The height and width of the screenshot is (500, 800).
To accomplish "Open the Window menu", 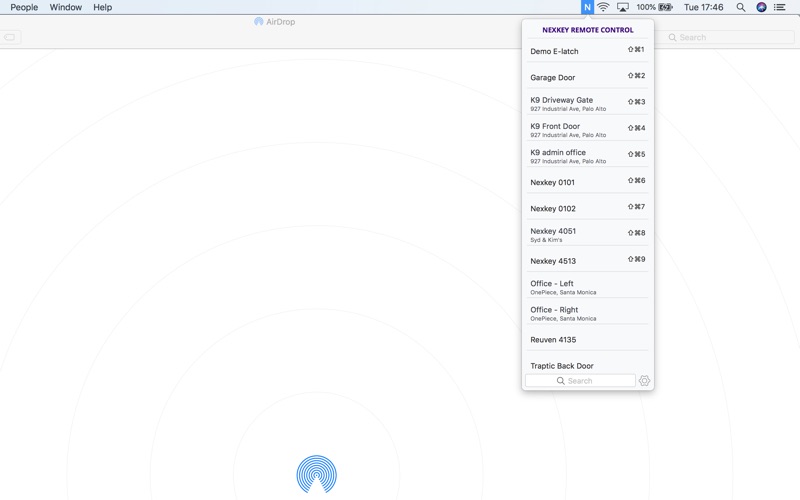I will pyautogui.click(x=65, y=7).
